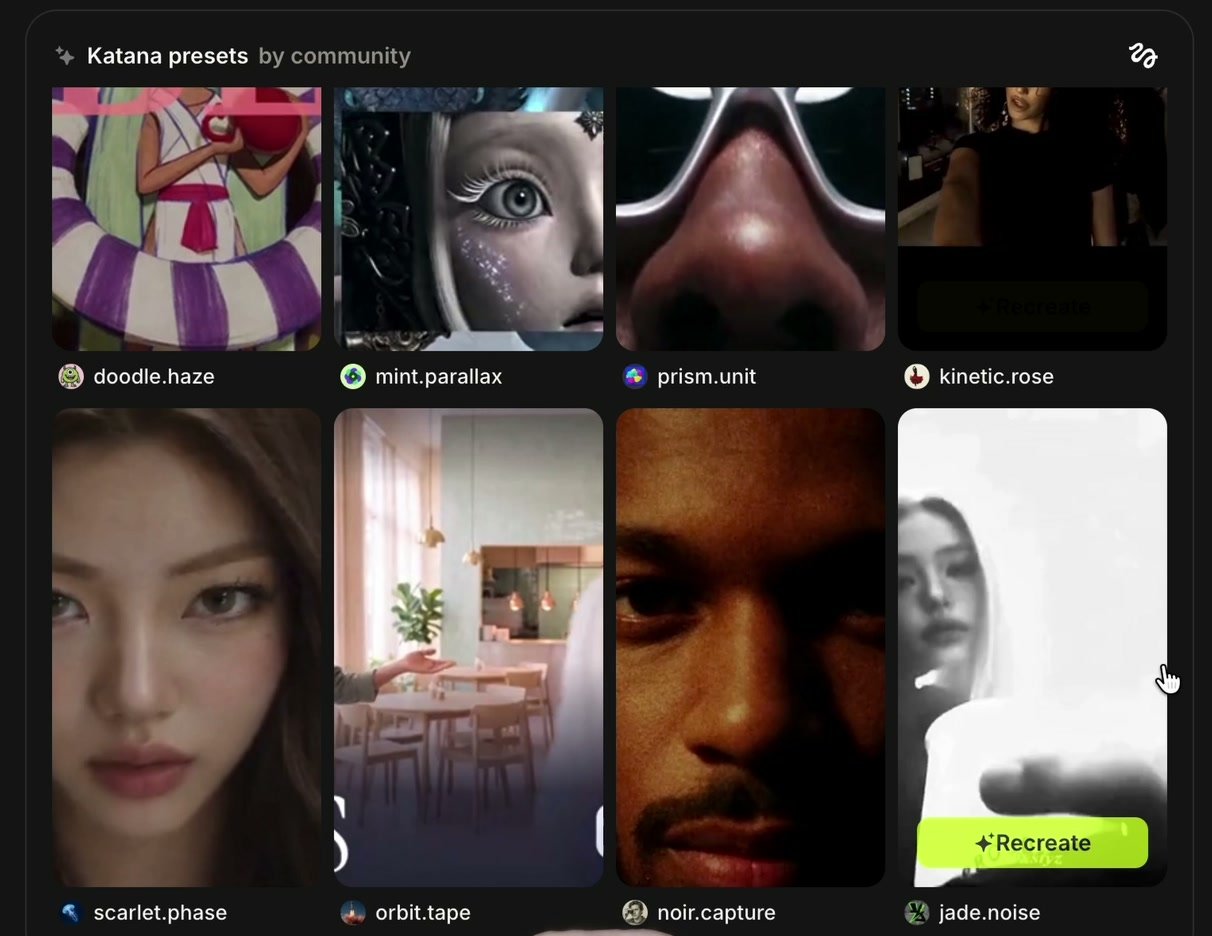The image size is (1212, 936).
Task: Open the doodle.haze username link
Action: click(154, 377)
